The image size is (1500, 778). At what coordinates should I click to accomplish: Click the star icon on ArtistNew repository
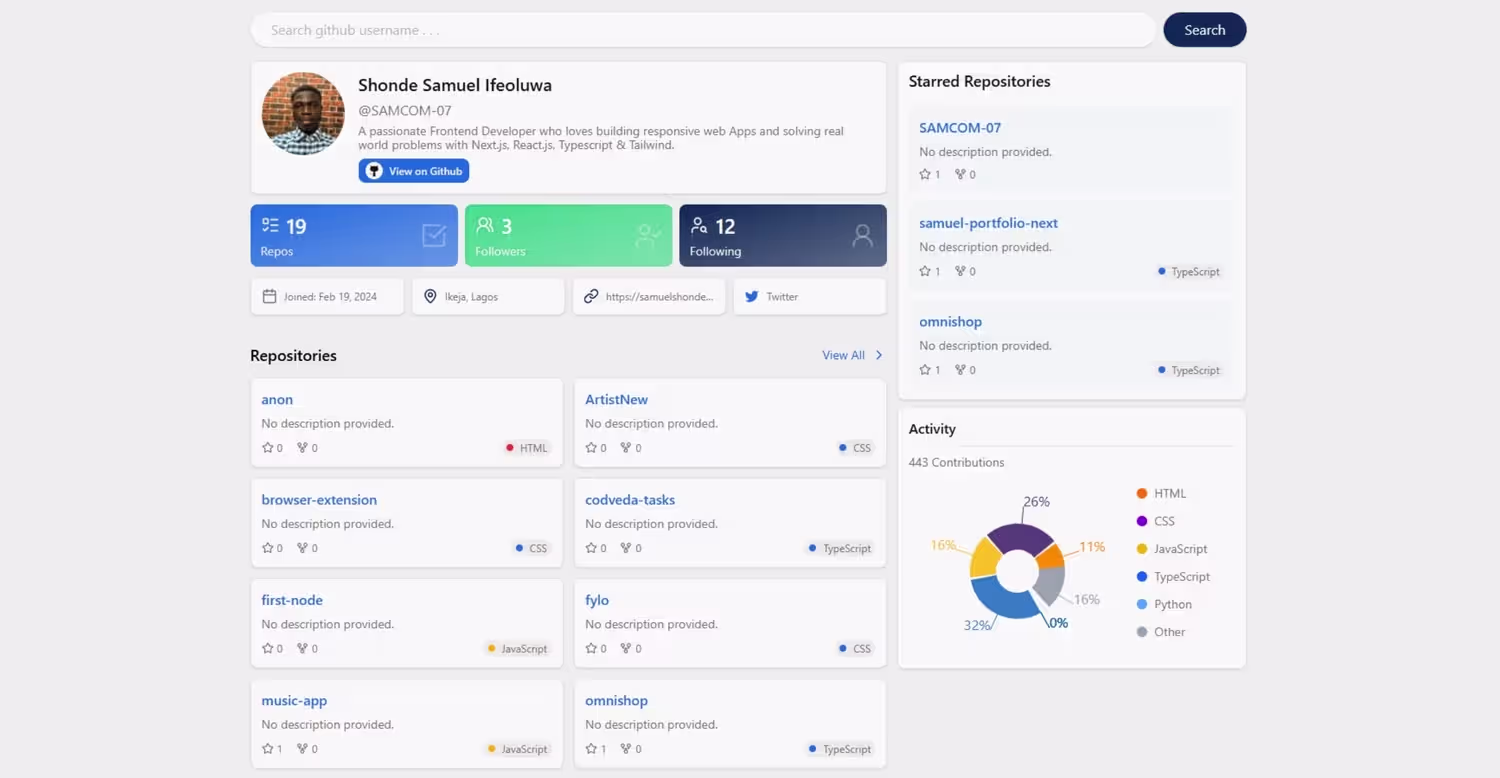pyautogui.click(x=591, y=448)
